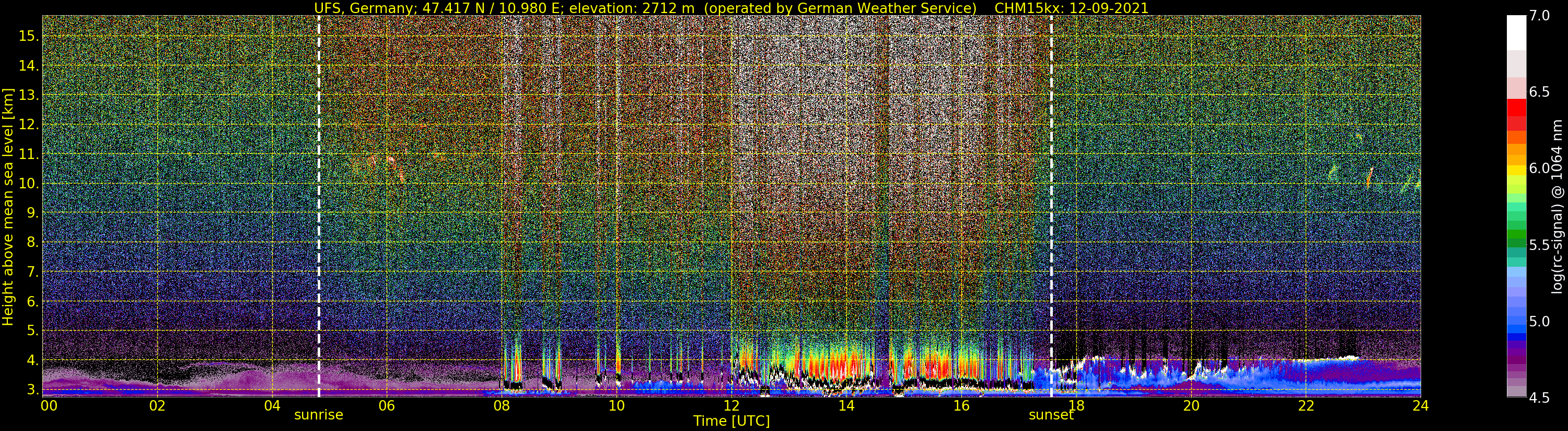The width and height of the screenshot is (1568, 431).
Task: Select the 18 hour tick label
Action: point(1076,406)
